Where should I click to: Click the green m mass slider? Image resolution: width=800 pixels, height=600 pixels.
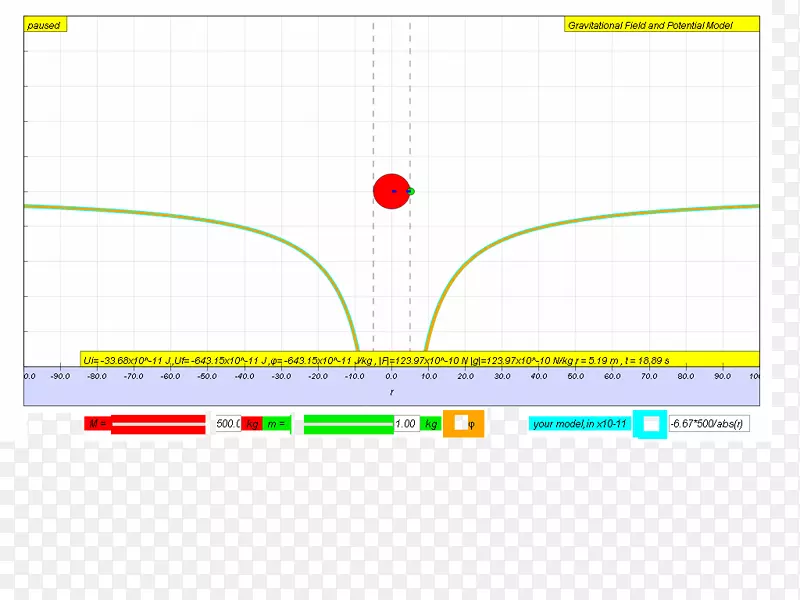coord(348,424)
